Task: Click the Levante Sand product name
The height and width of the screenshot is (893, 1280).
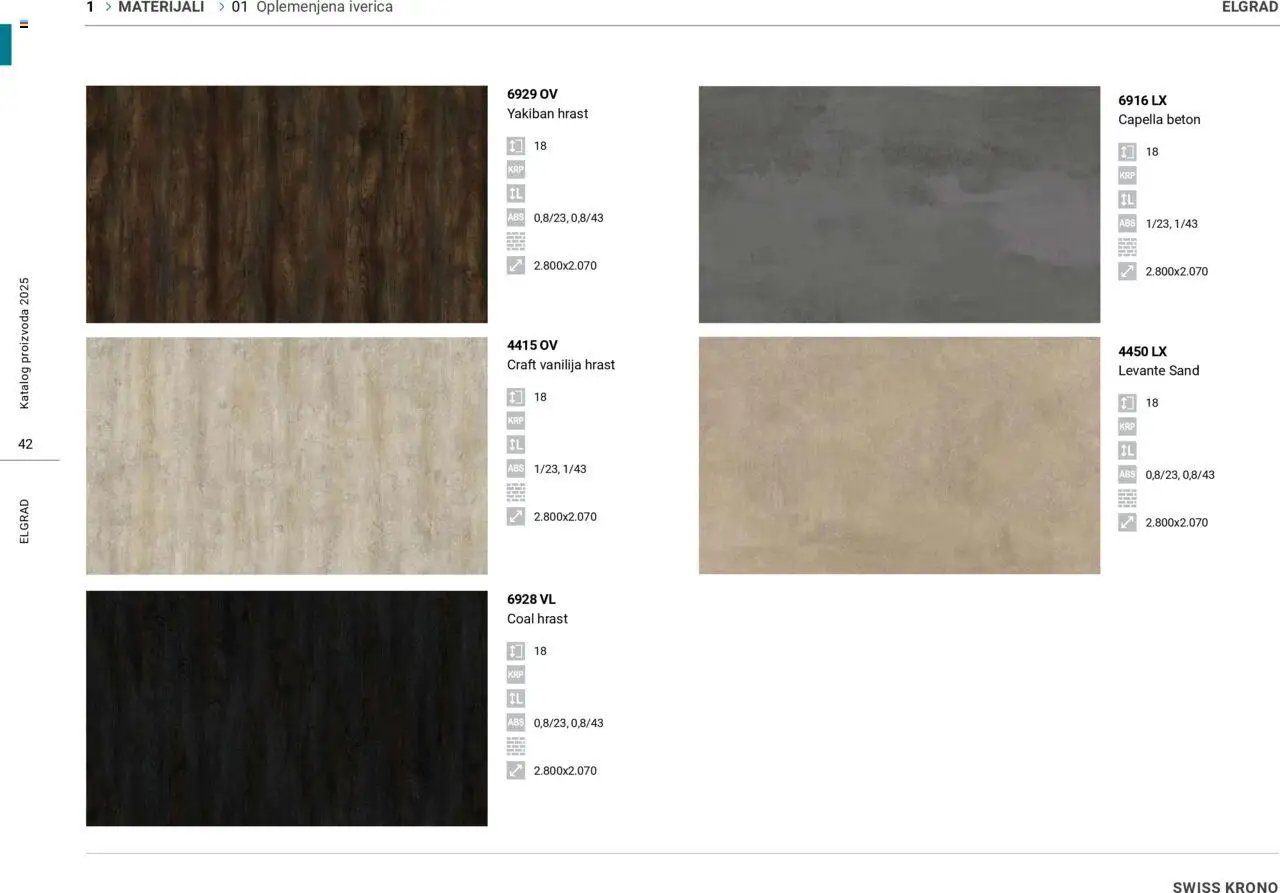Action: pyautogui.click(x=1158, y=371)
